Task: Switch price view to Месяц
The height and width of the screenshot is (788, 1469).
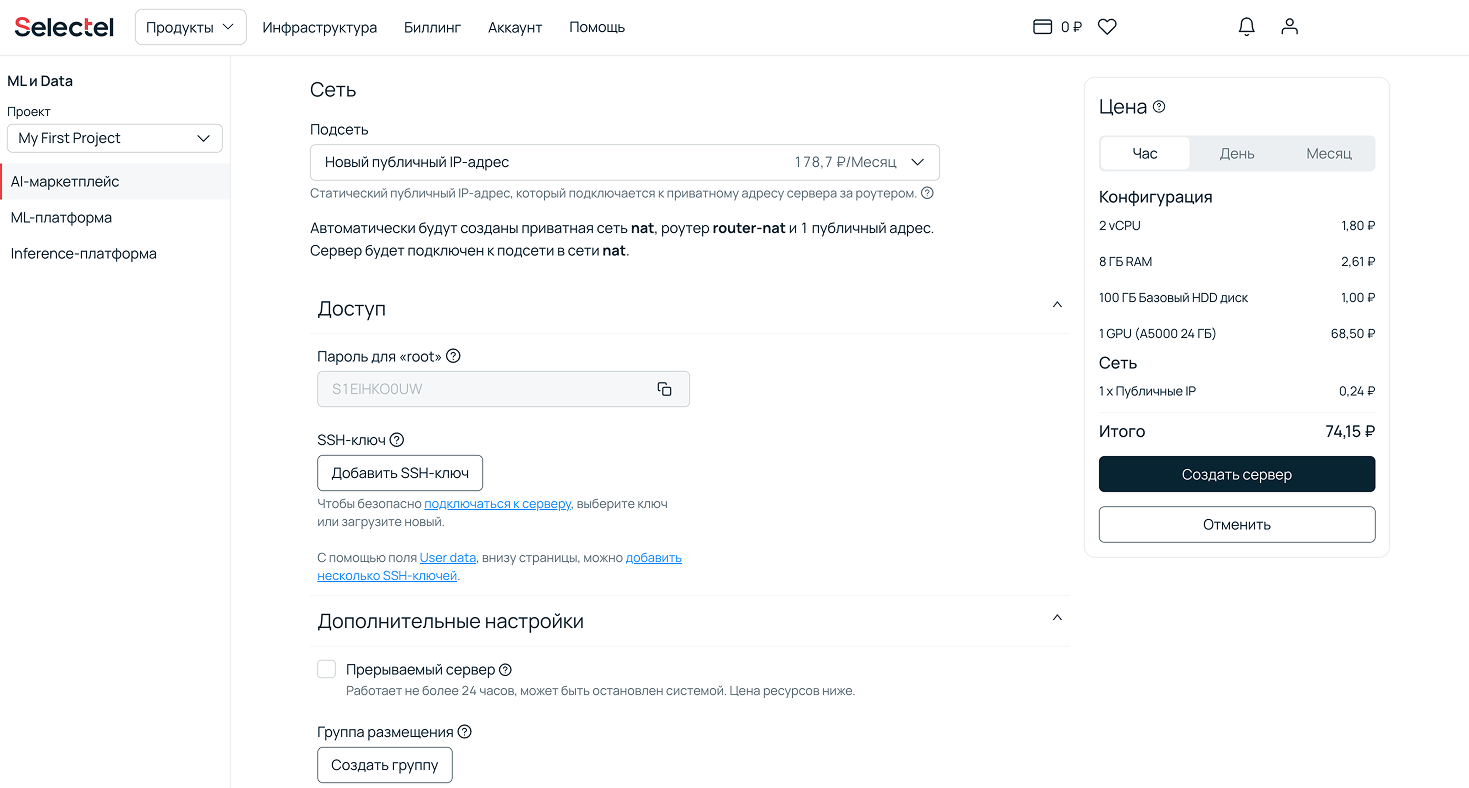Action: tap(1328, 153)
